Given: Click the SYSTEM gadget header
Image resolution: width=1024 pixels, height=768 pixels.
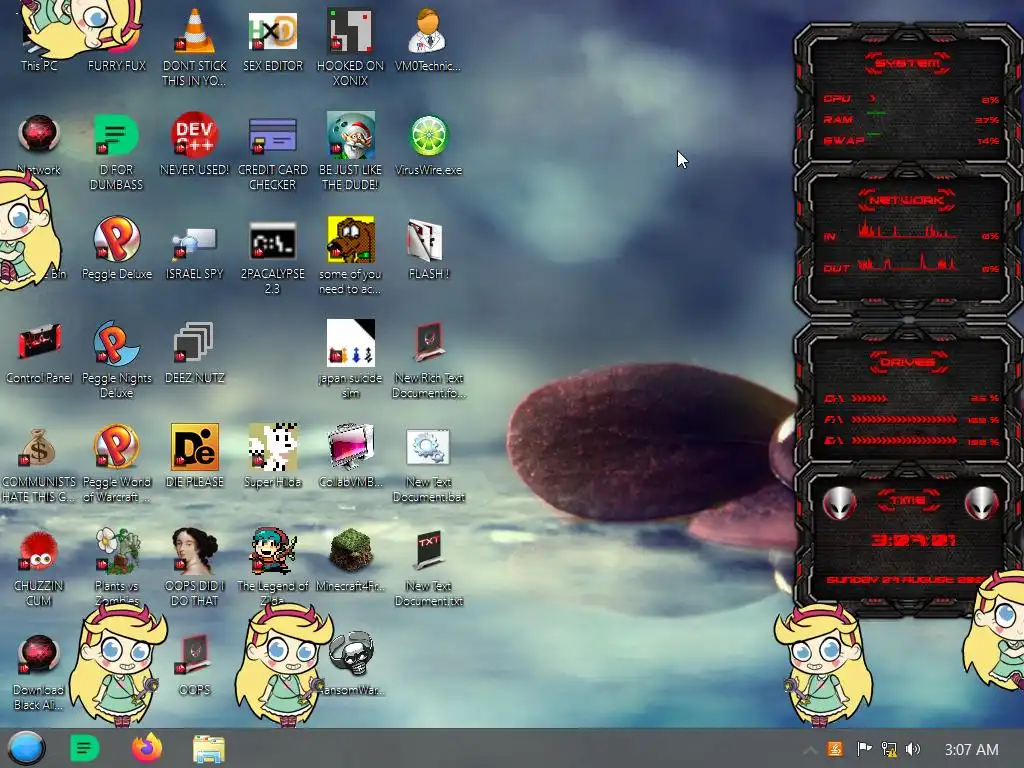Looking at the screenshot, I should [x=908, y=63].
